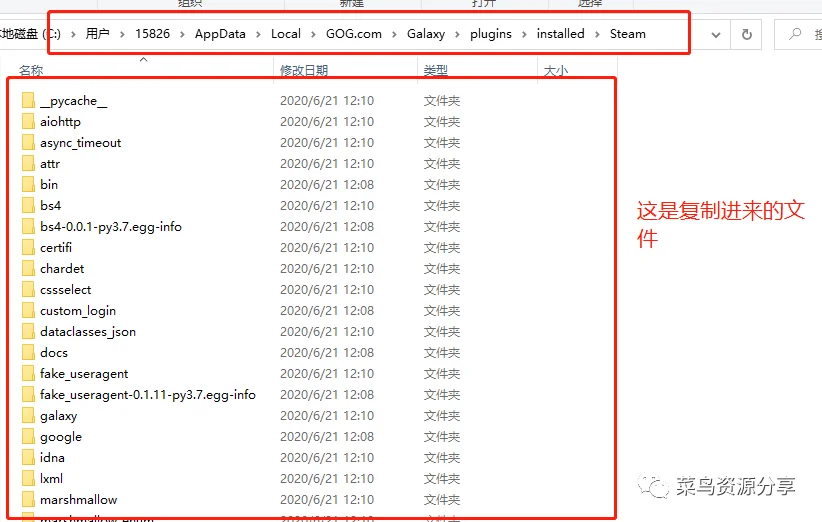Viewport: 822px width, 522px height.
Task: Click the custom_login folder icon
Action: pyautogui.click(x=28, y=310)
